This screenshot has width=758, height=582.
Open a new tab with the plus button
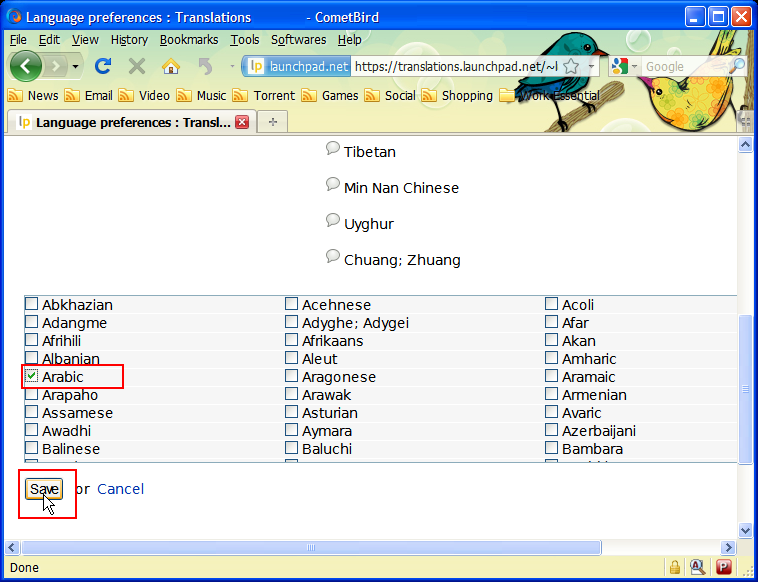click(272, 122)
